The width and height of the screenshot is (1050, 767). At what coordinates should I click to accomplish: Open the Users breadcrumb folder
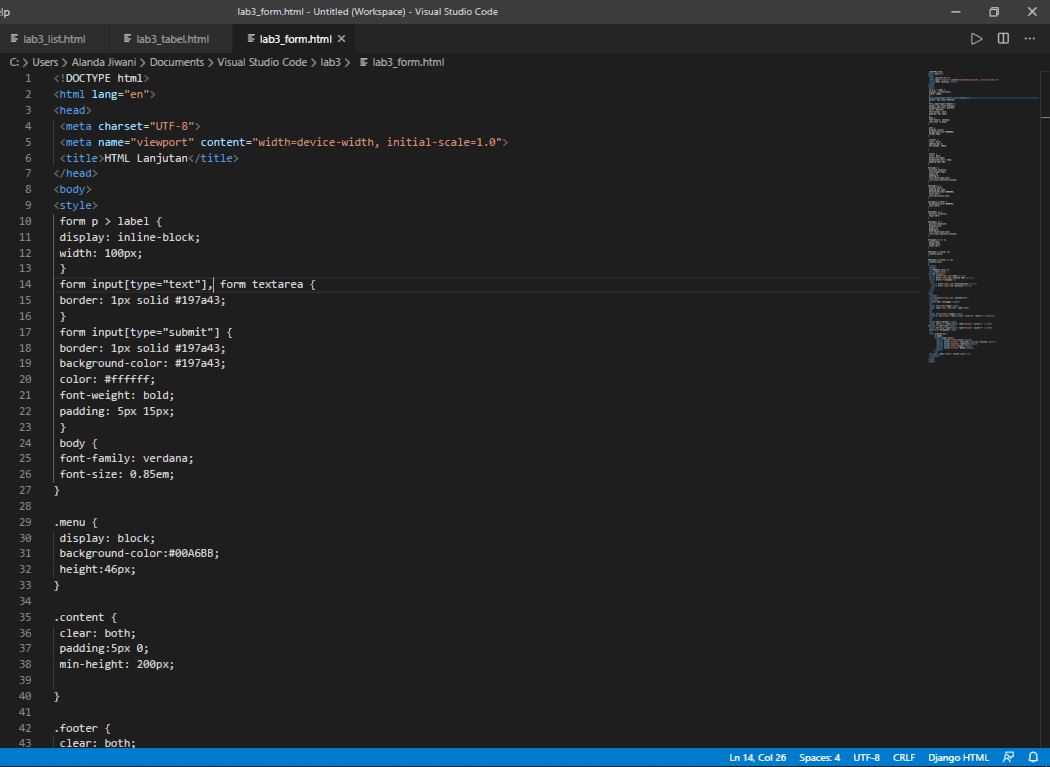[x=45, y=62]
